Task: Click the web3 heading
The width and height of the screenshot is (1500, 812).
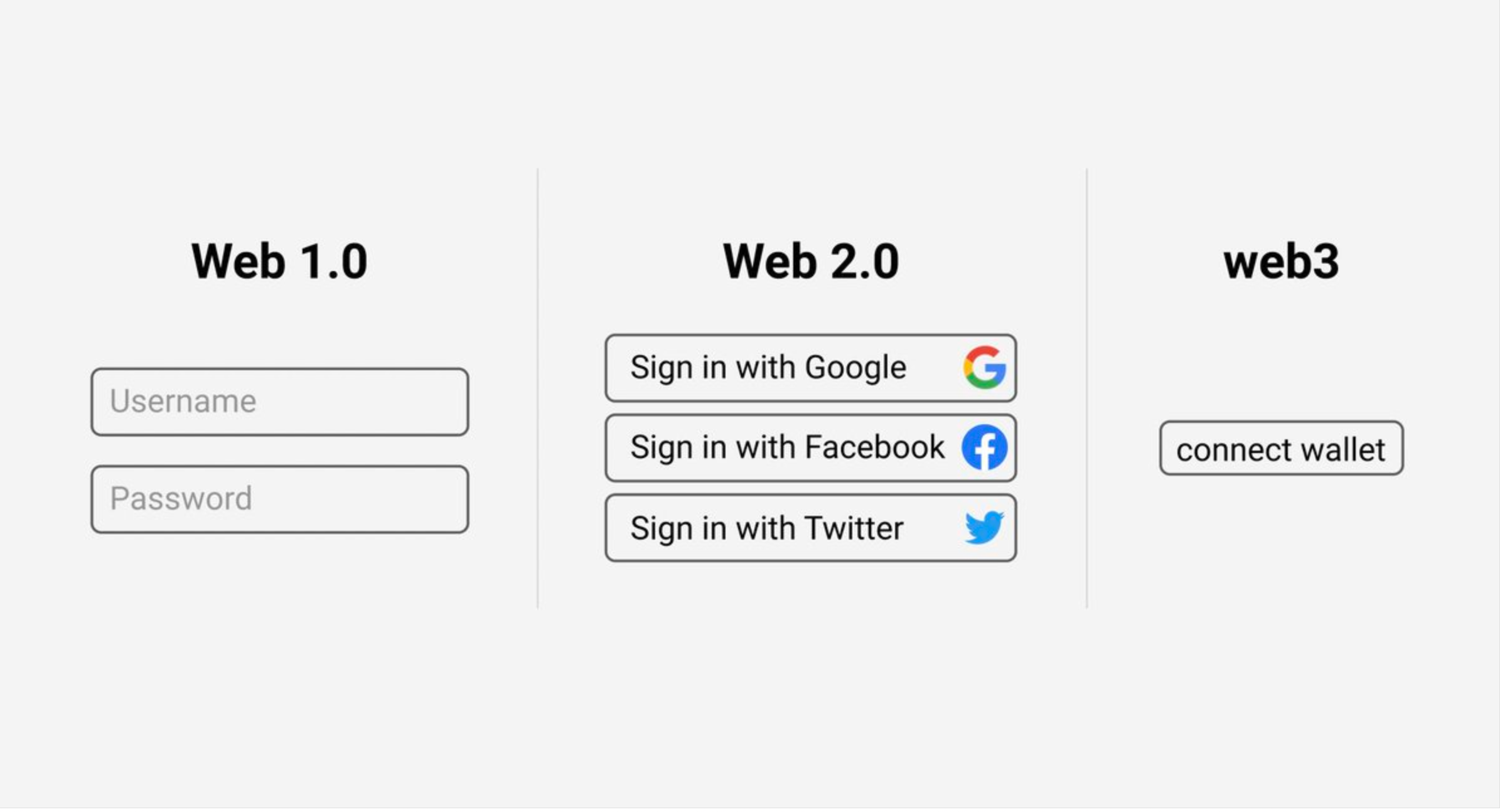Action: (1281, 261)
